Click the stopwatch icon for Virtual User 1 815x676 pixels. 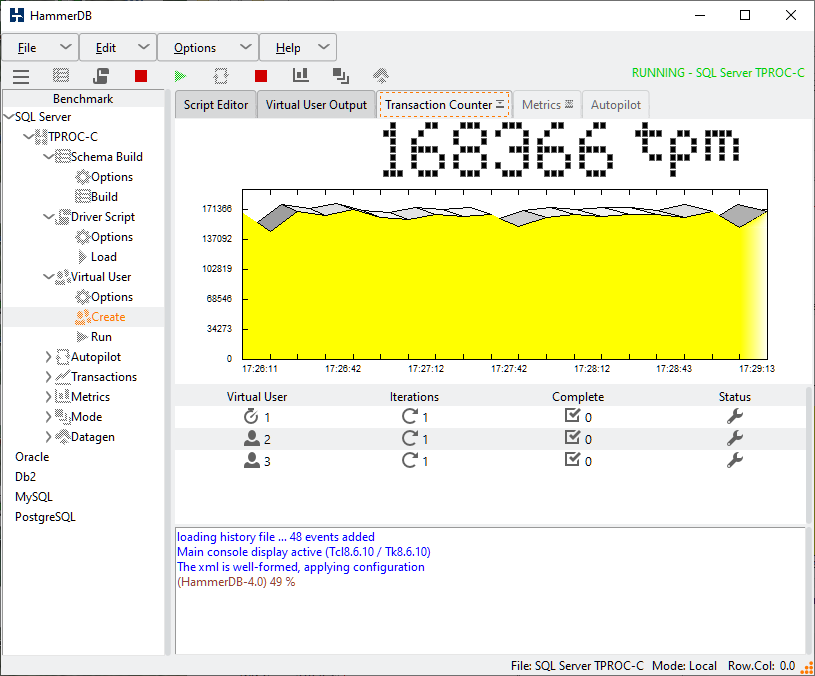pos(251,416)
